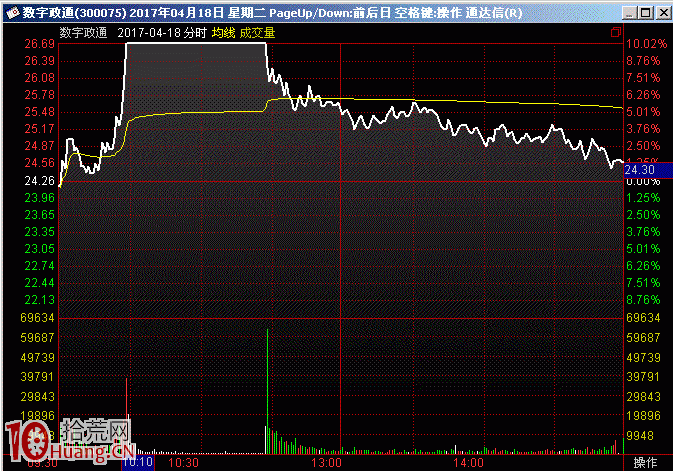Click the green 23.65 price label
673x471 pixels.
coord(39,215)
